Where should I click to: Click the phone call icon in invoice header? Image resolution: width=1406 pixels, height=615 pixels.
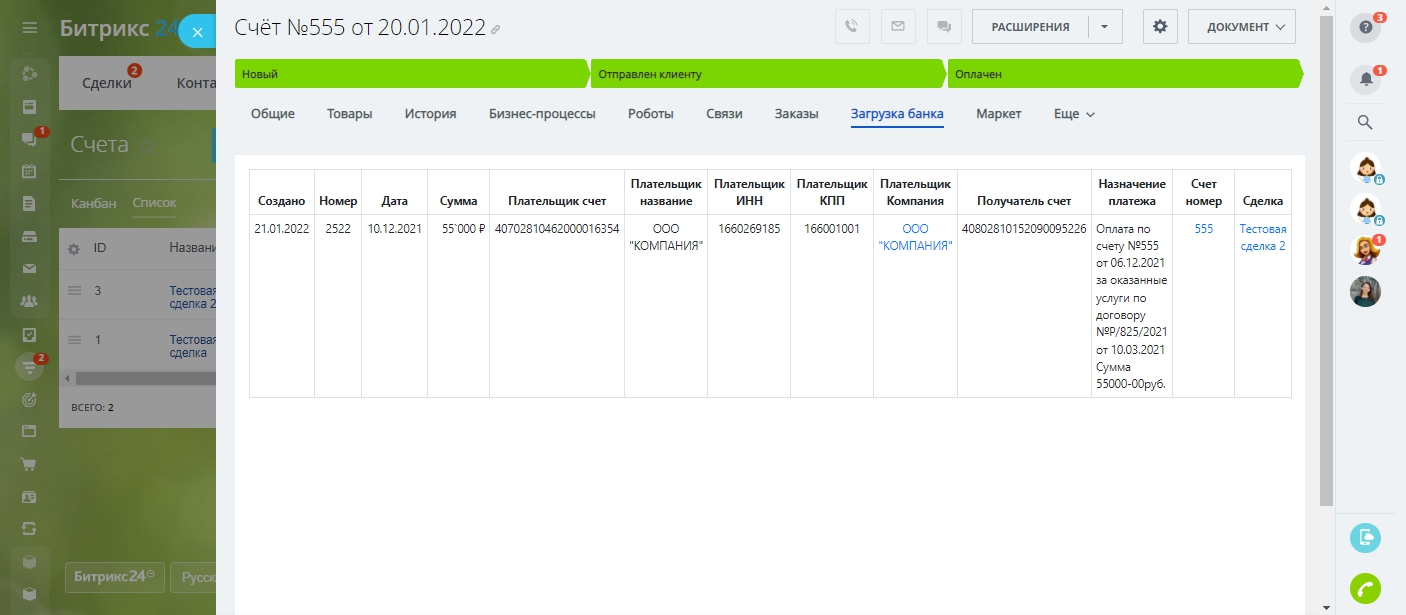[x=851, y=27]
